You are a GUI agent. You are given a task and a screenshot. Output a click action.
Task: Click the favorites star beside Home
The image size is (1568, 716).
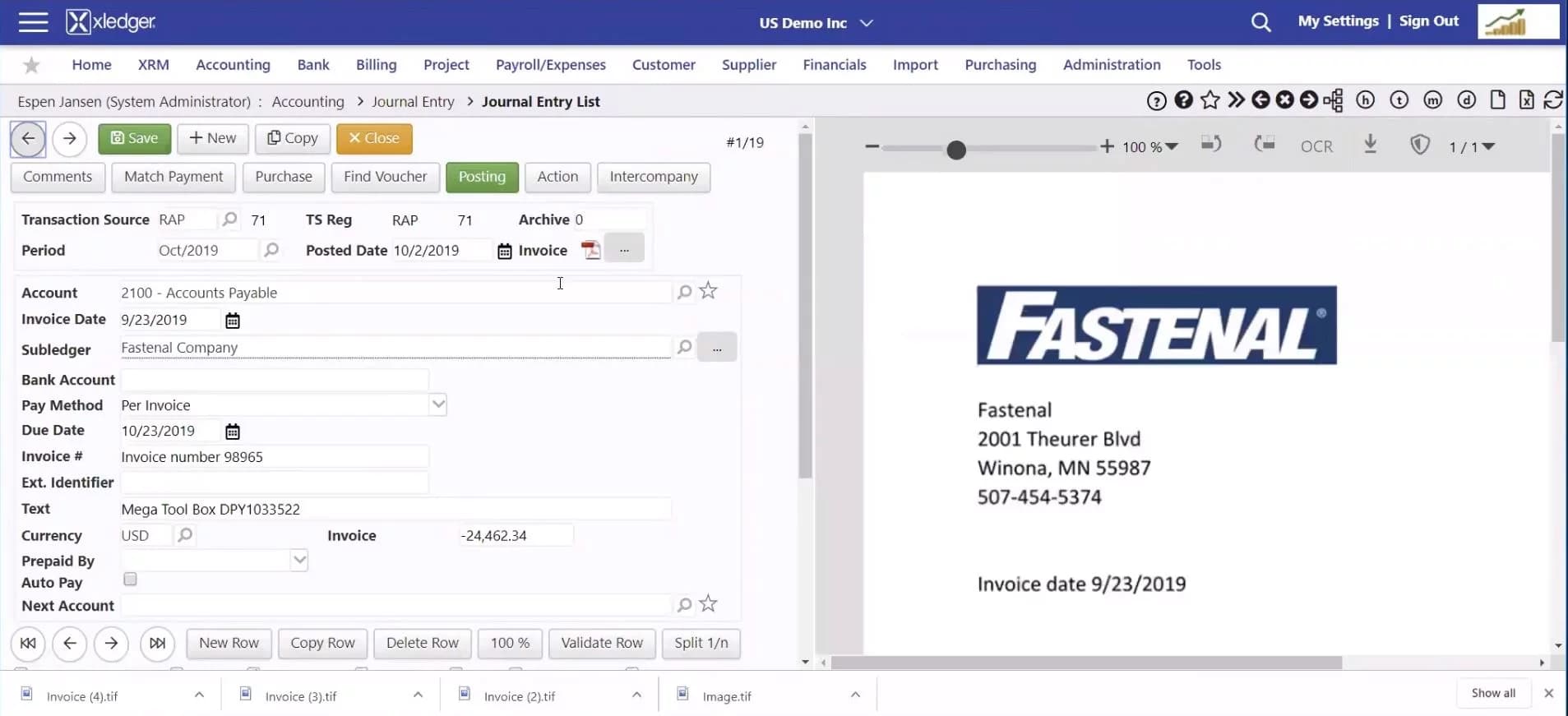click(x=31, y=65)
